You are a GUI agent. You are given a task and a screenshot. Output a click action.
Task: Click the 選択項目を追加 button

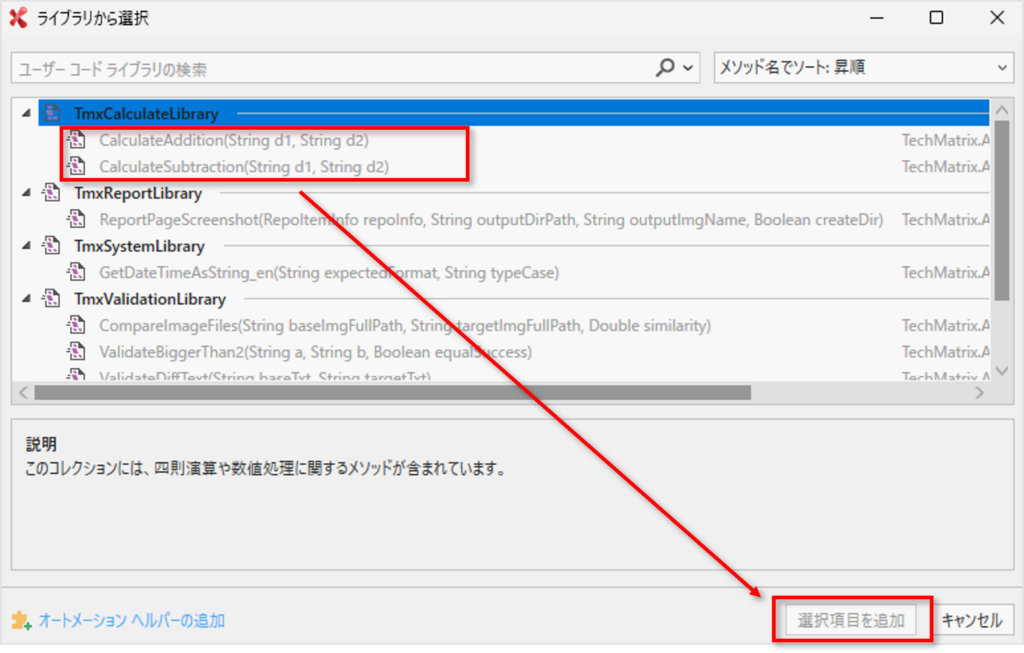851,620
